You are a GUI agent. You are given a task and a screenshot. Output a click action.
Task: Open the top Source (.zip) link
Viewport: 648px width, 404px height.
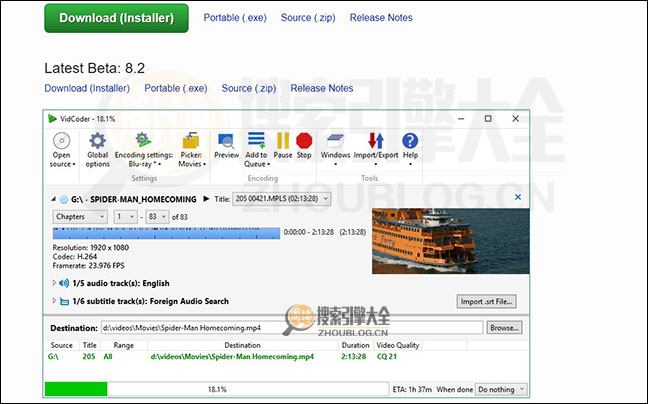tap(308, 18)
